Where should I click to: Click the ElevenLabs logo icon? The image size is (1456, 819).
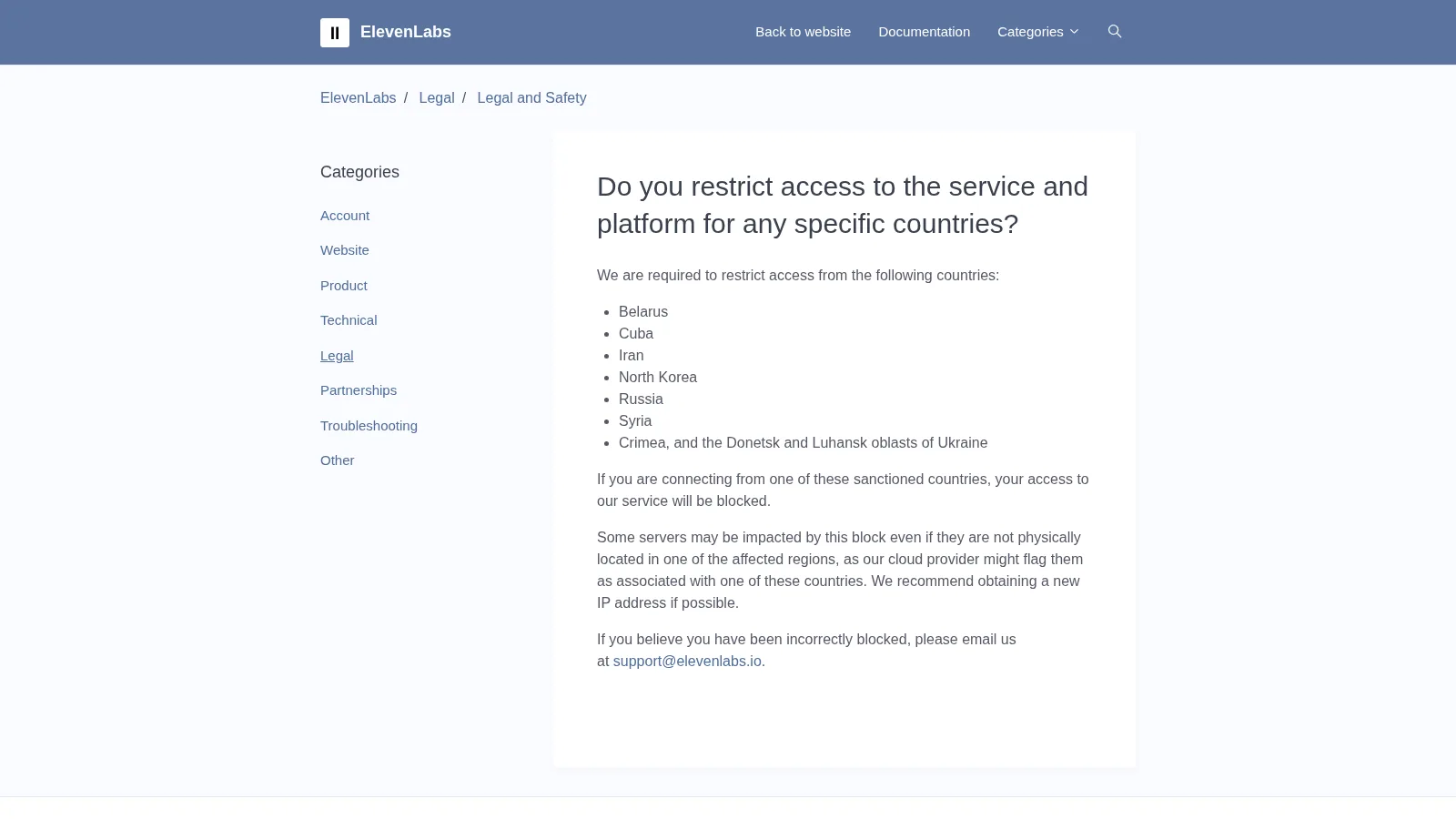pyautogui.click(x=335, y=33)
